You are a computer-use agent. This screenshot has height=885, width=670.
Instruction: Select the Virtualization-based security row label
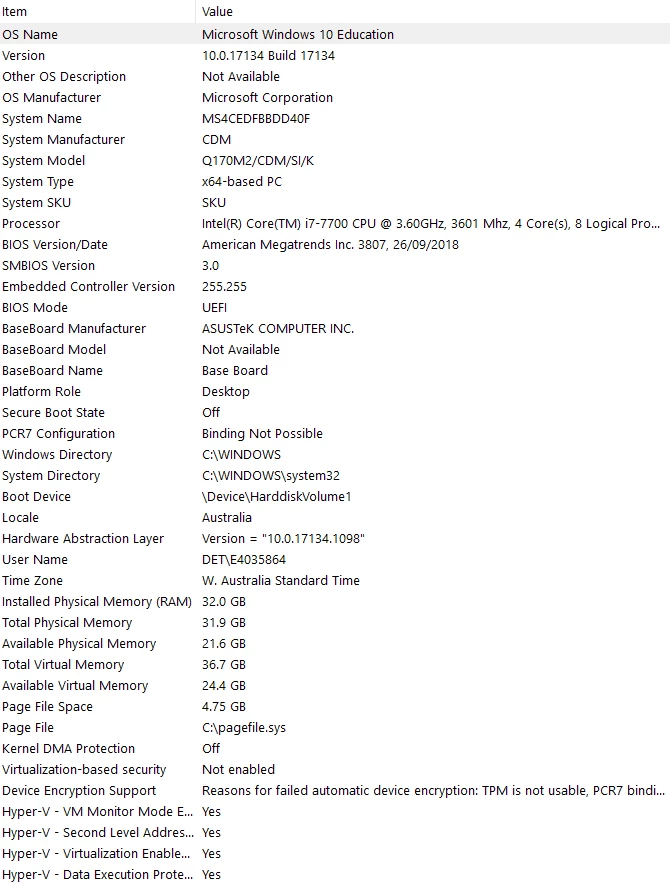[x=84, y=769]
